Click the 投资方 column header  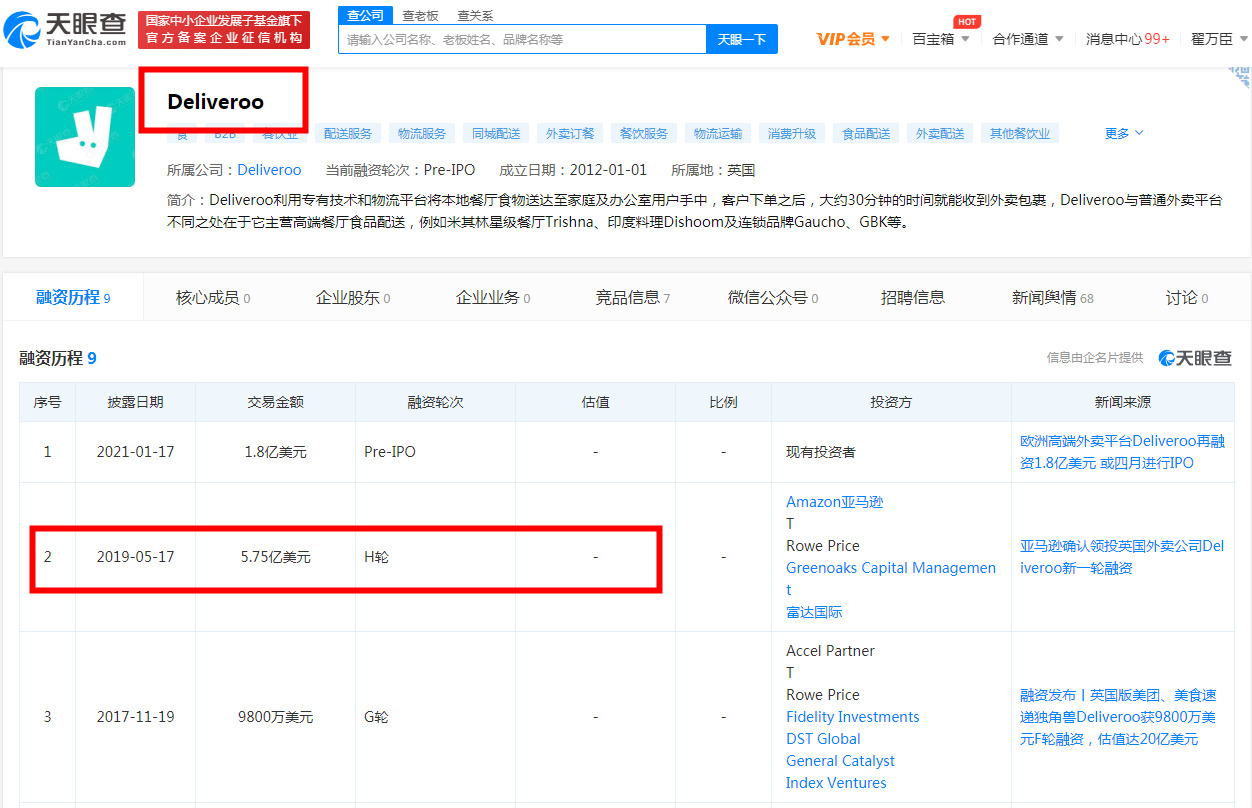(x=891, y=402)
